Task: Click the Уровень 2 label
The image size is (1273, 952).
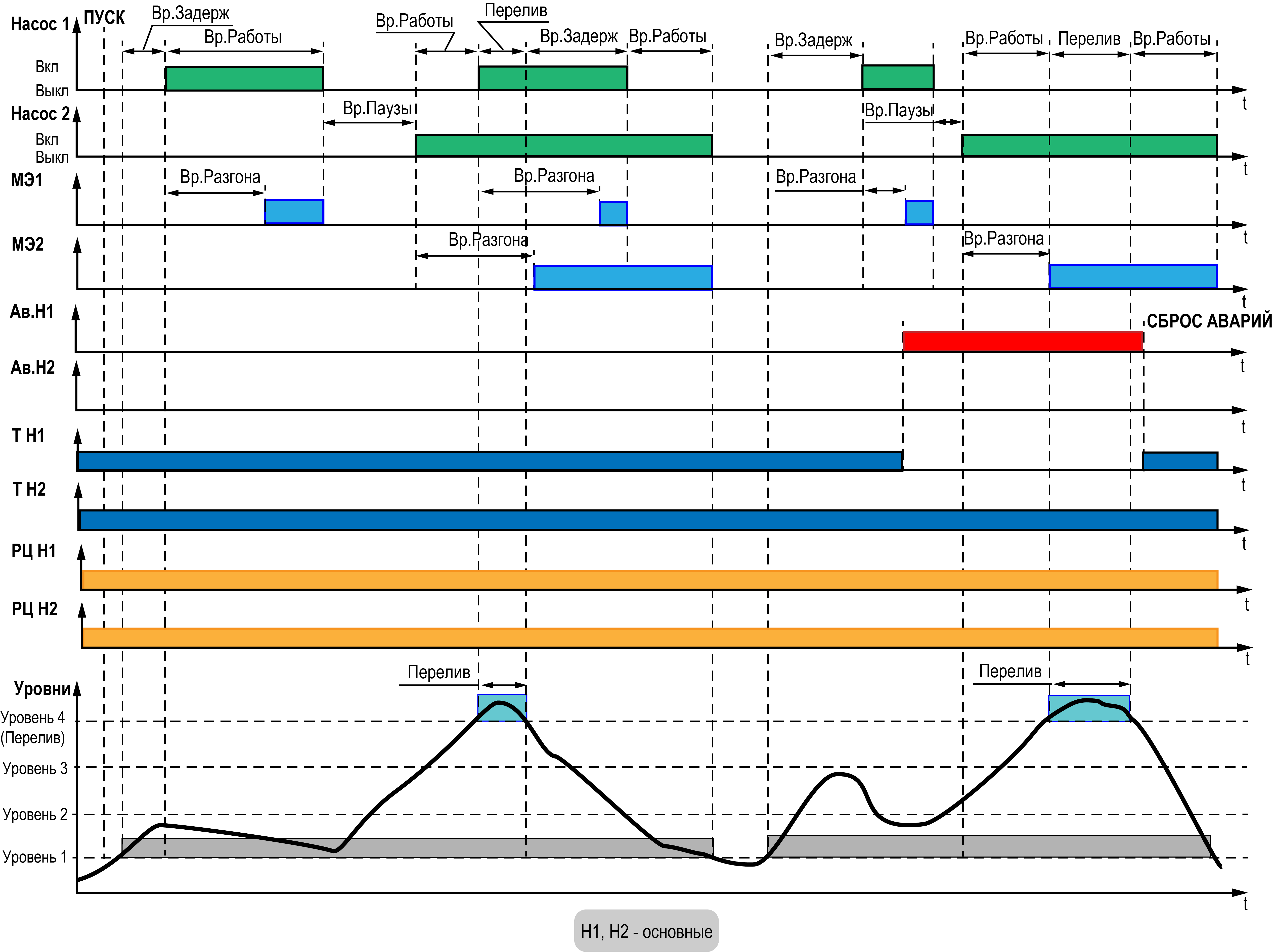Action: pyautogui.click(x=35, y=815)
